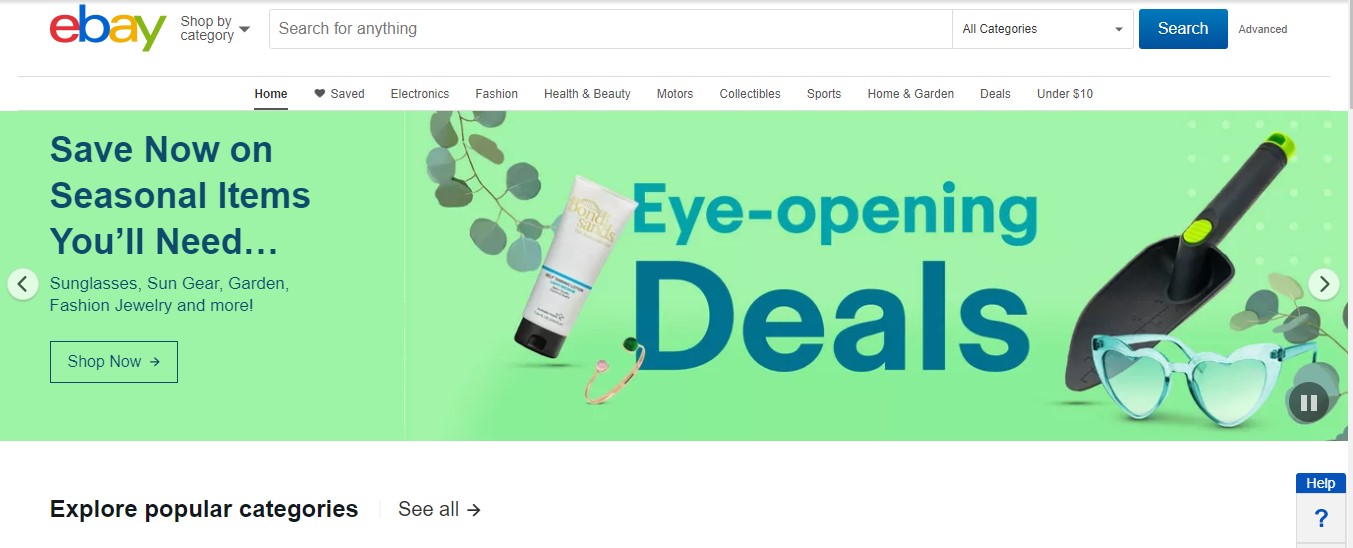
Task: Open the All Categories dropdown
Action: click(1043, 29)
